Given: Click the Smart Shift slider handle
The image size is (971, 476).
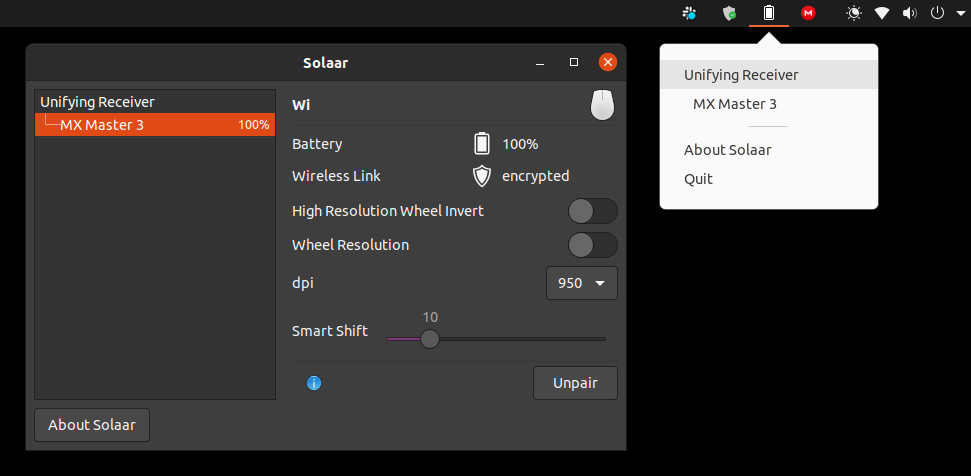Looking at the screenshot, I should pos(429,339).
